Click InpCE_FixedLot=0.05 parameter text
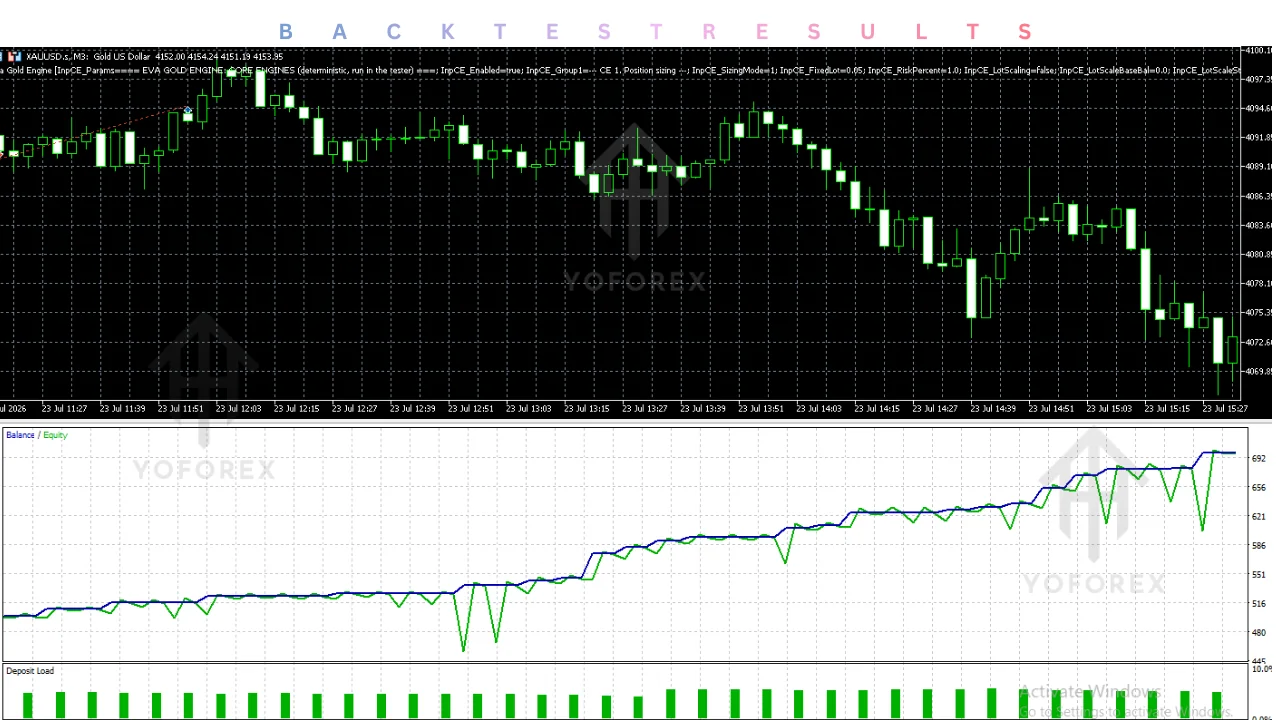 pos(822,70)
